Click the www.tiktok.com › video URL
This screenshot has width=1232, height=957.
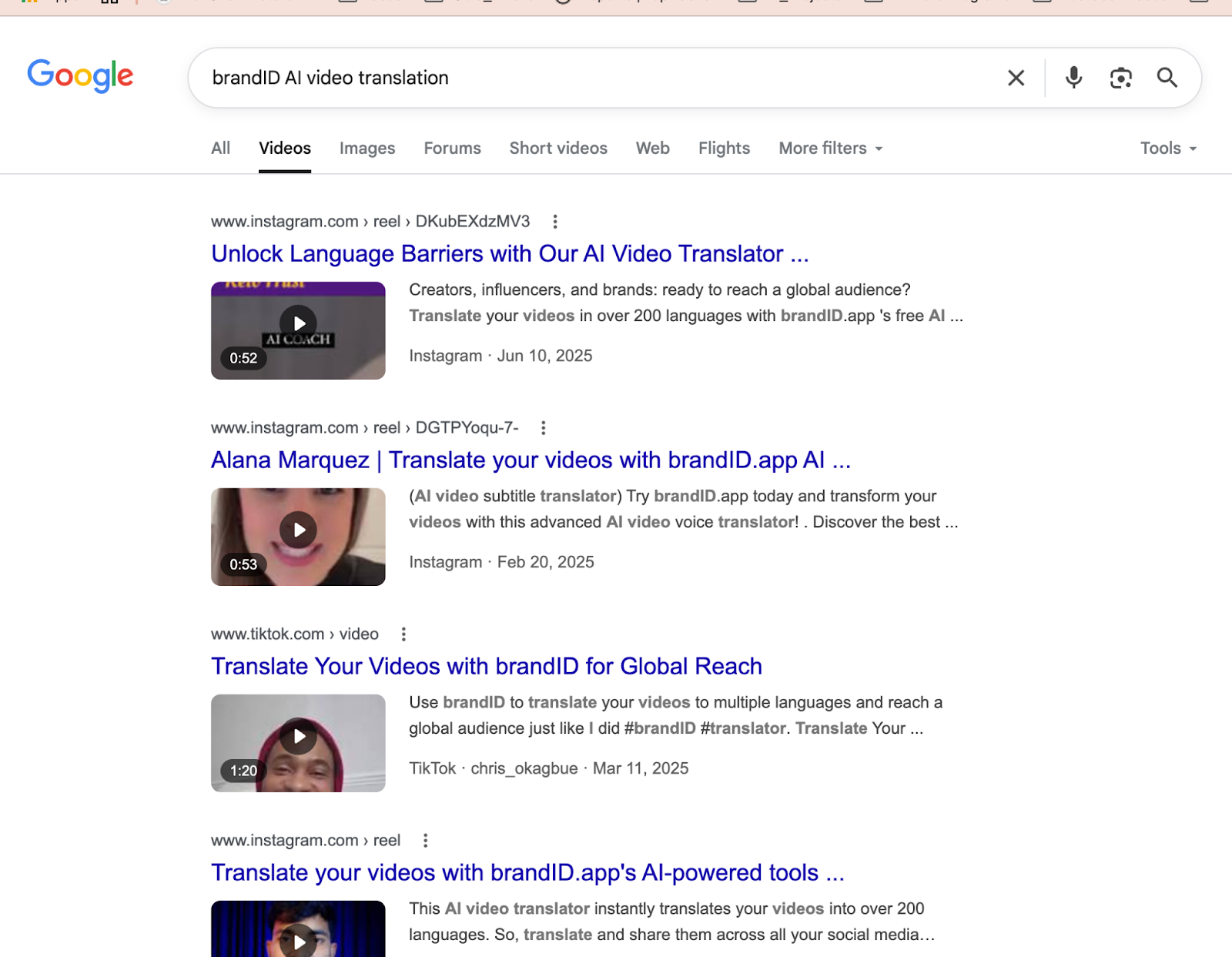pyautogui.click(x=295, y=634)
